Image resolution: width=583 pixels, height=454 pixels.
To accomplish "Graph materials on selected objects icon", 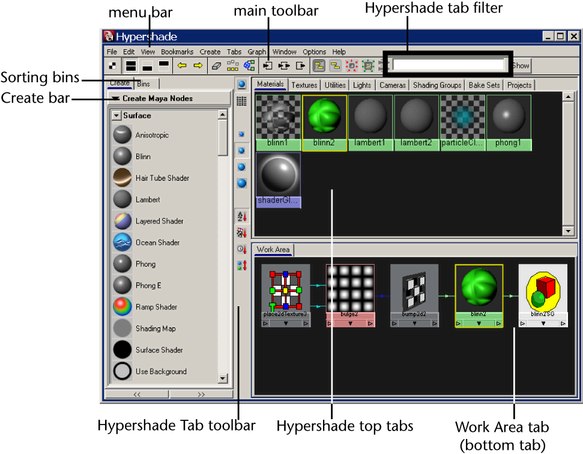I will tap(249, 66).
